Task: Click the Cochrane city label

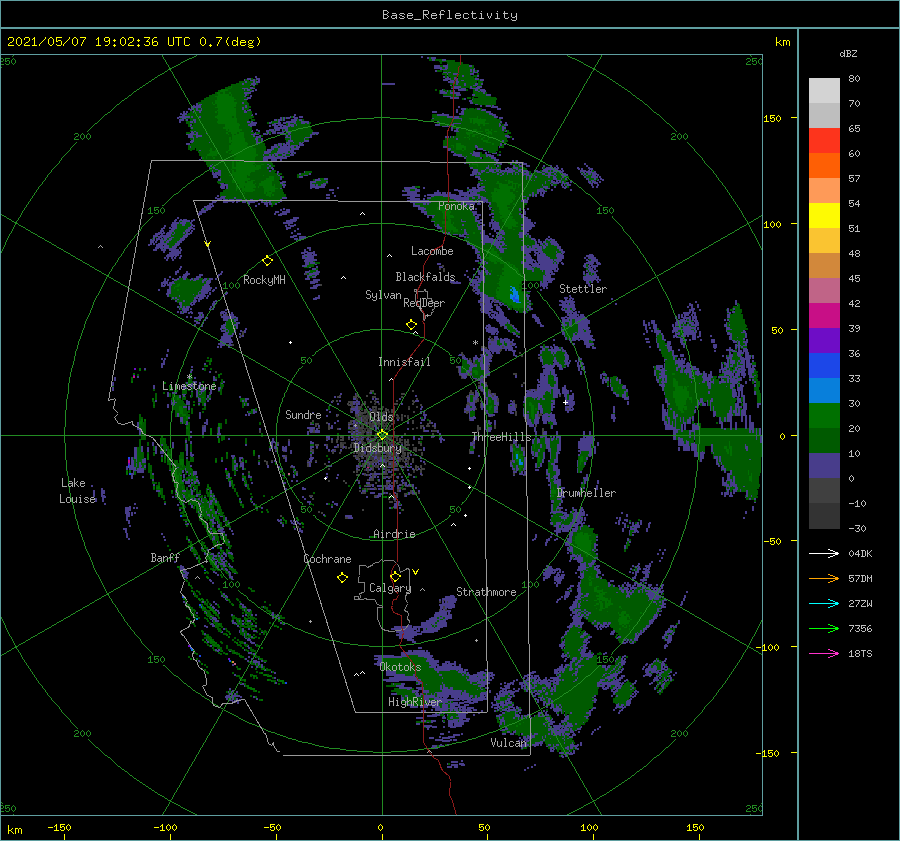Action: pyautogui.click(x=327, y=559)
